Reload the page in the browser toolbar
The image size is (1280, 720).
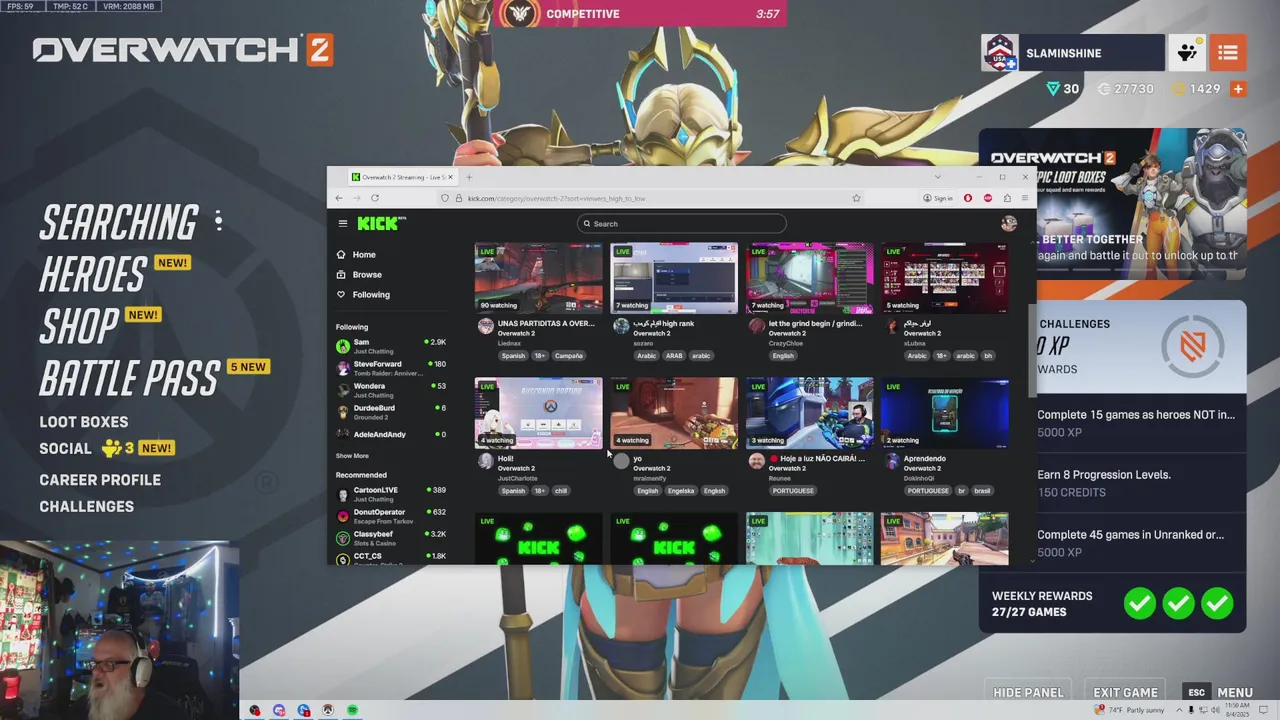tap(375, 198)
